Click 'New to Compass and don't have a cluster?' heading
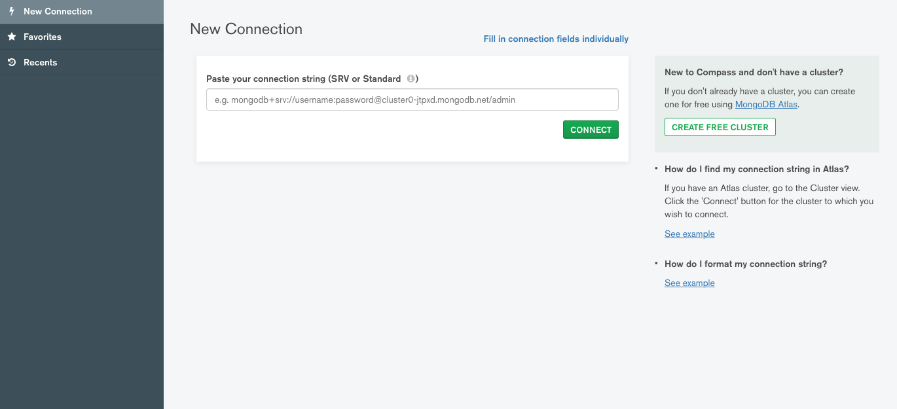Viewport: 897px width, 409px height. pyautogui.click(x=754, y=72)
